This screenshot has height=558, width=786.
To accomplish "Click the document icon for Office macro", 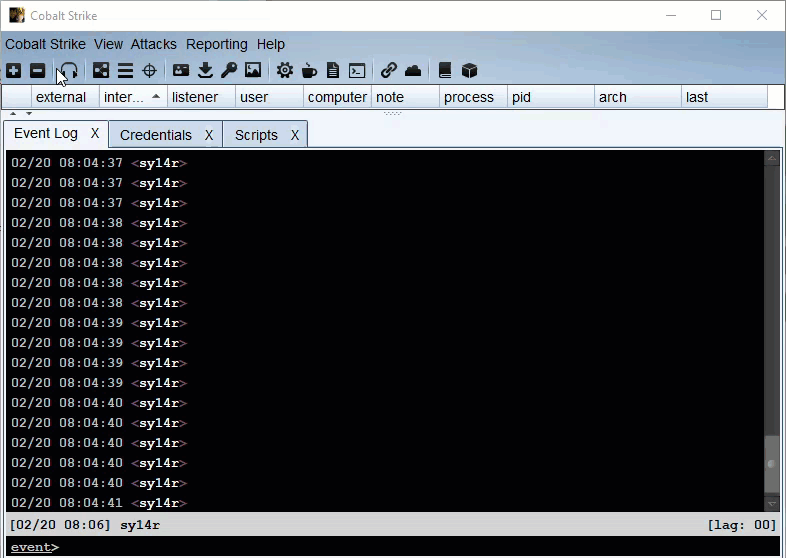I will [333, 71].
